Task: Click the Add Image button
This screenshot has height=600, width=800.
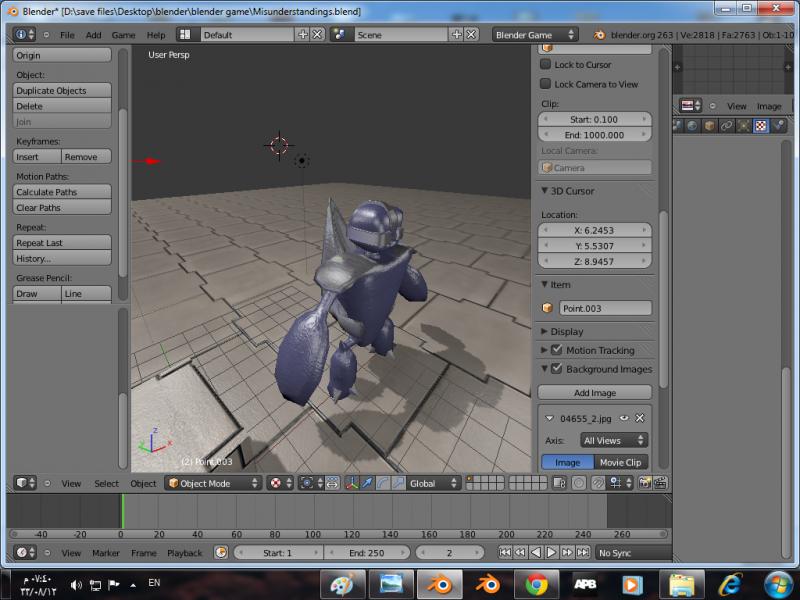Action: click(595, 392)
